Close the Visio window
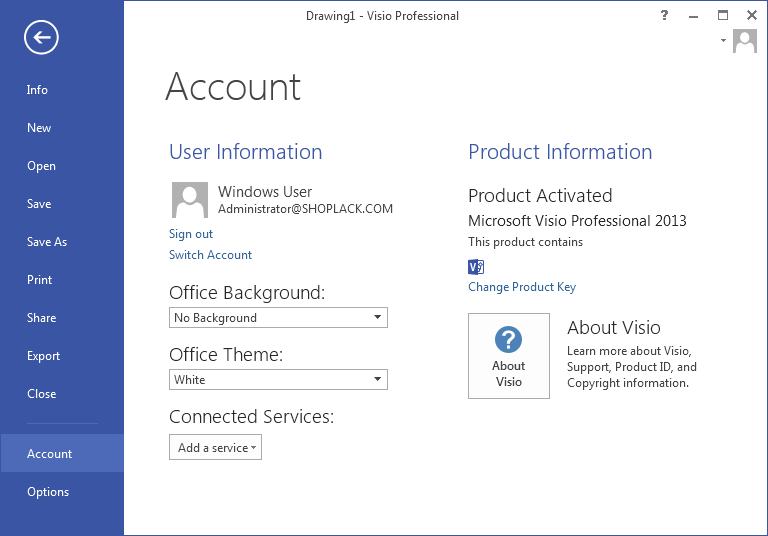 [752, 15]
